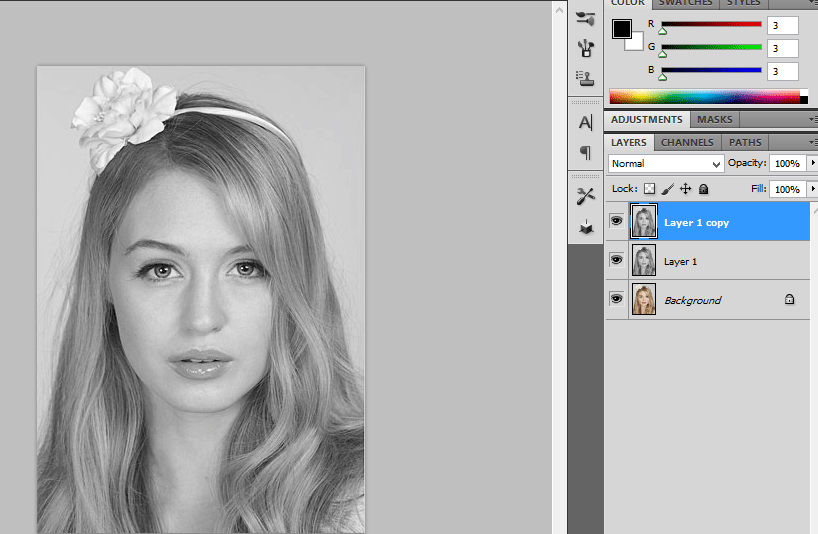Click the R value field

(783, 25)
